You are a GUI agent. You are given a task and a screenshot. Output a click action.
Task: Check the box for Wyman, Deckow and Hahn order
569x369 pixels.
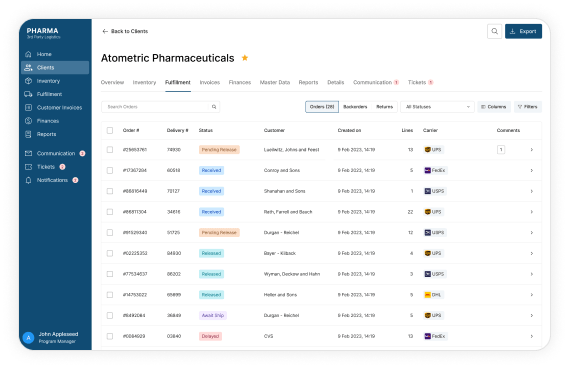pyautogui.click(x=110, y=274)
